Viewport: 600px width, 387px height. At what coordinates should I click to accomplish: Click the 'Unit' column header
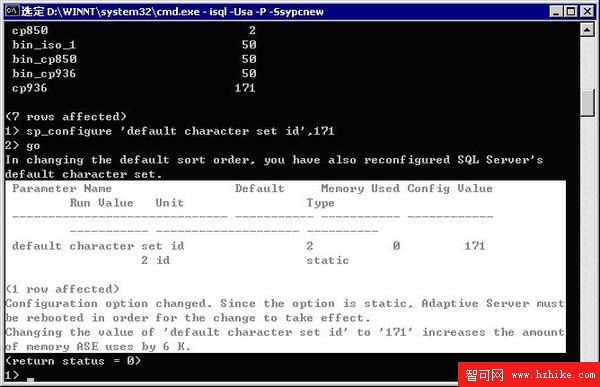coord(170,203)
